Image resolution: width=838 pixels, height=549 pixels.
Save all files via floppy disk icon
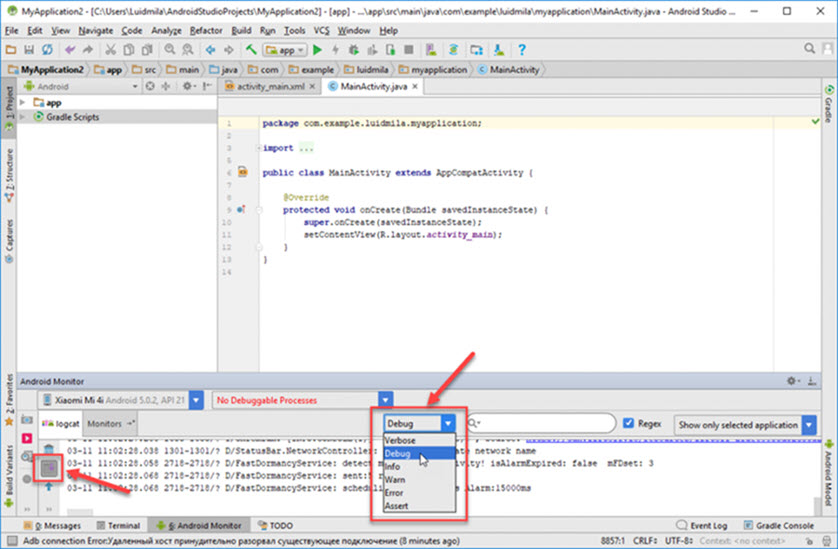[29, 50]
